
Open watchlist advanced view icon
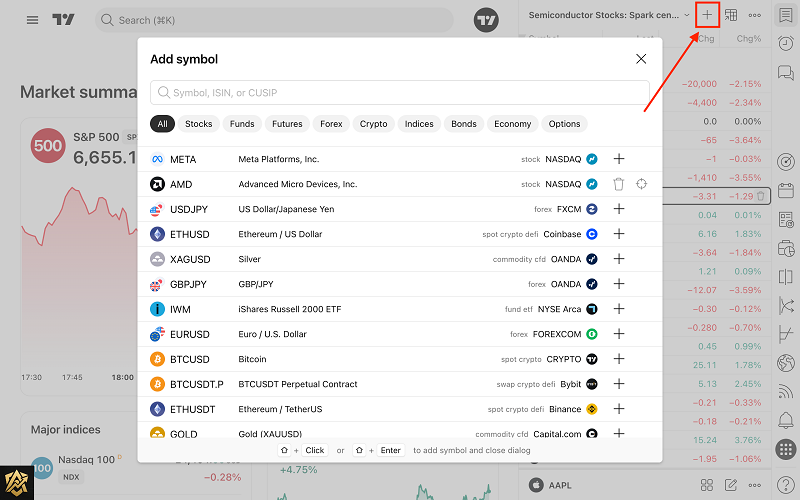(731, 15)
